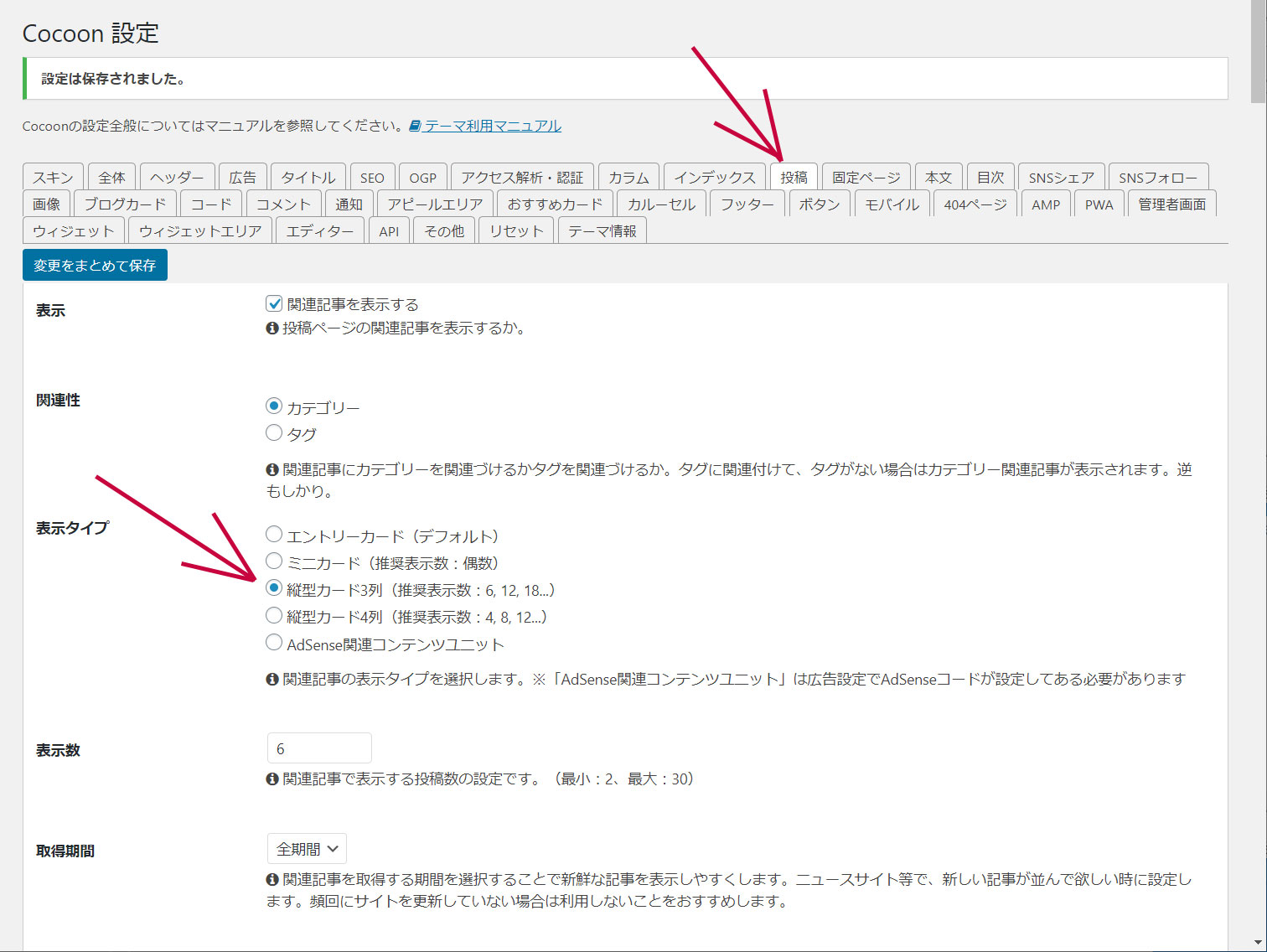Select the カテゴリー radio button
1267x952 pixels.
click(274, 406)
